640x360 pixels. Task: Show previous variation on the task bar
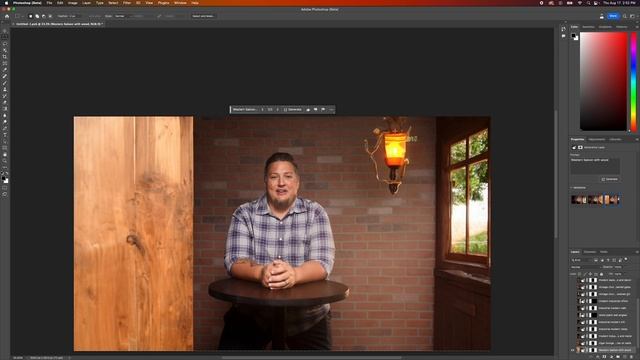coord(262,109)
